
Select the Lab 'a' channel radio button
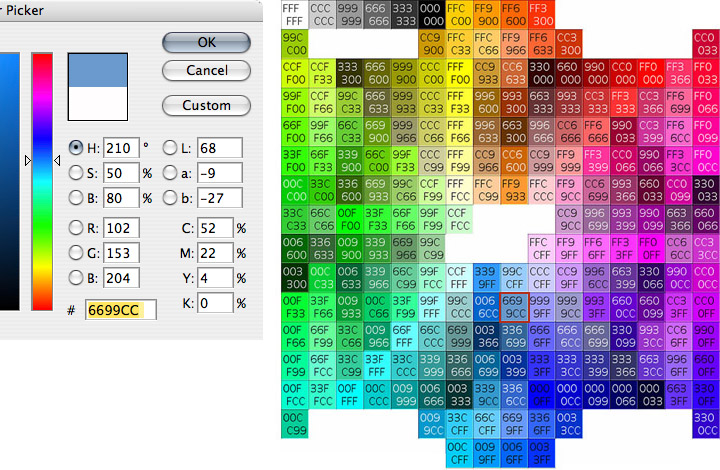170,172
